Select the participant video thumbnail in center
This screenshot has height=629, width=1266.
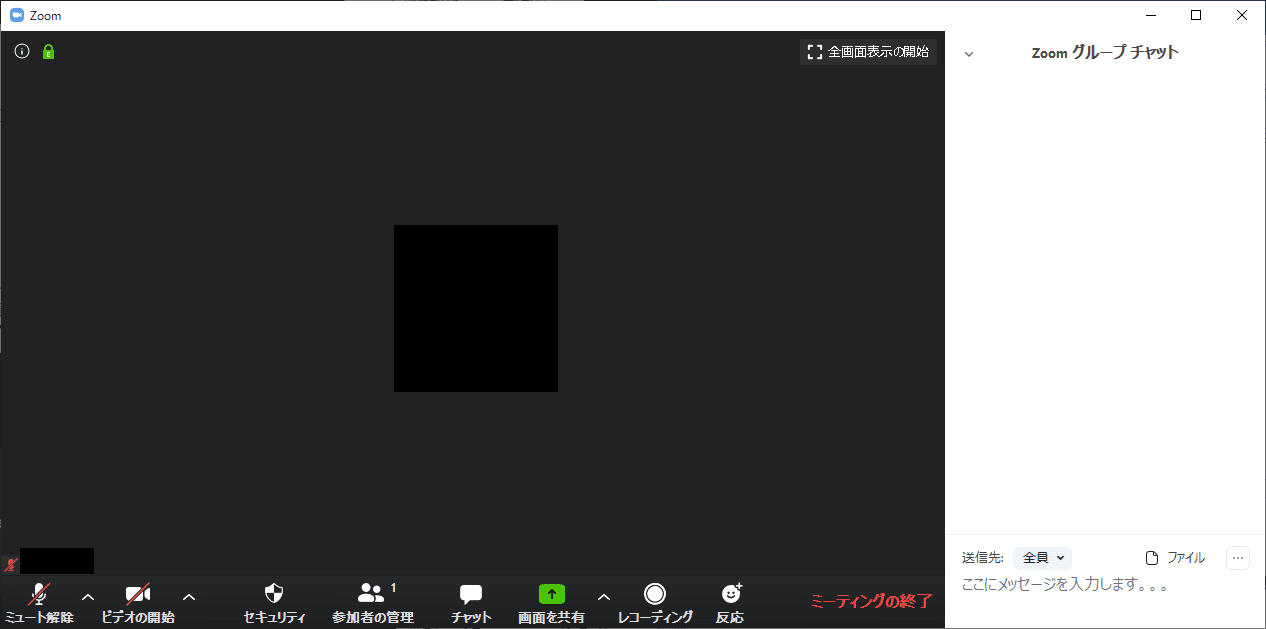476,308
